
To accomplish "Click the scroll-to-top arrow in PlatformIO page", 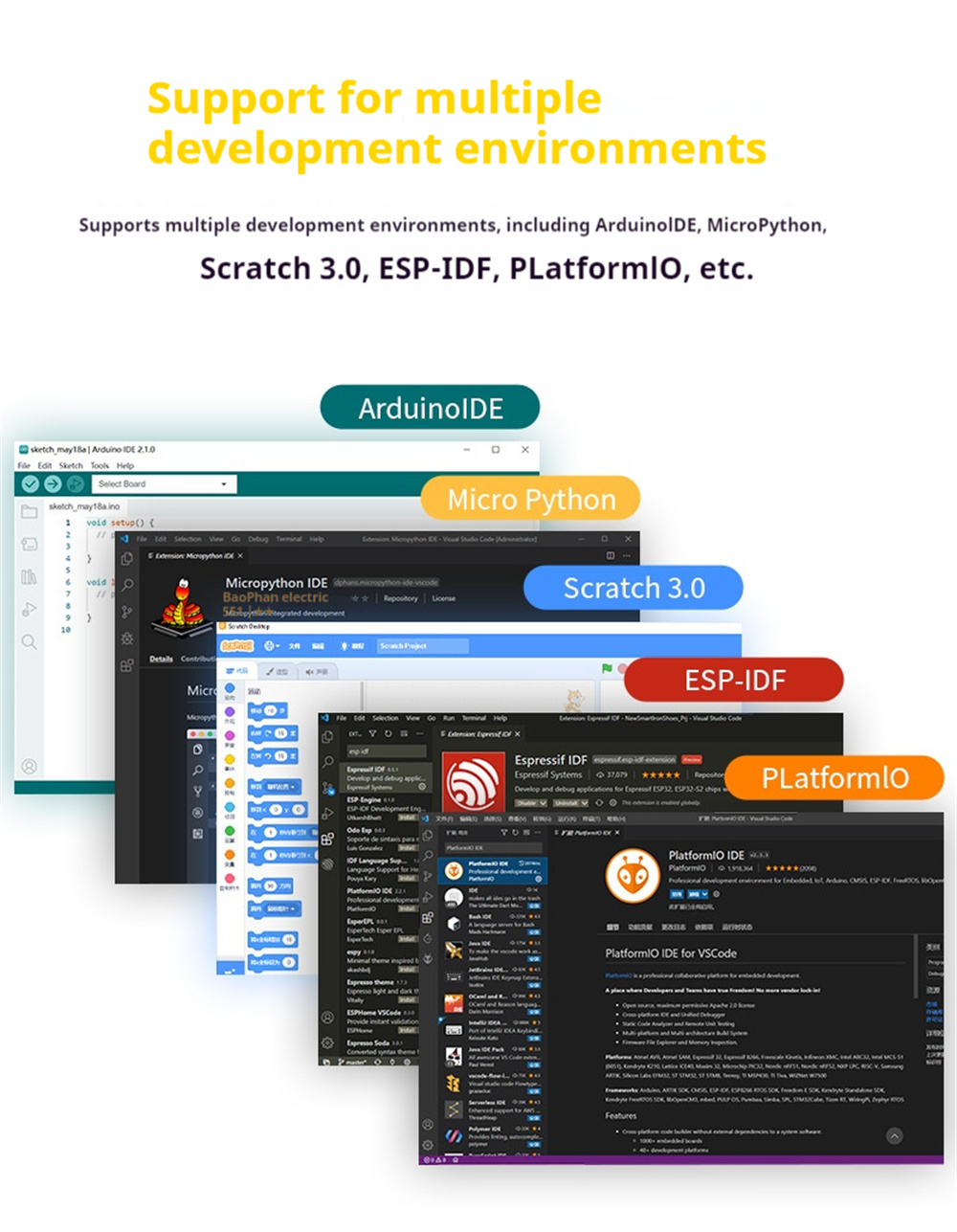I will point(894,1136).
